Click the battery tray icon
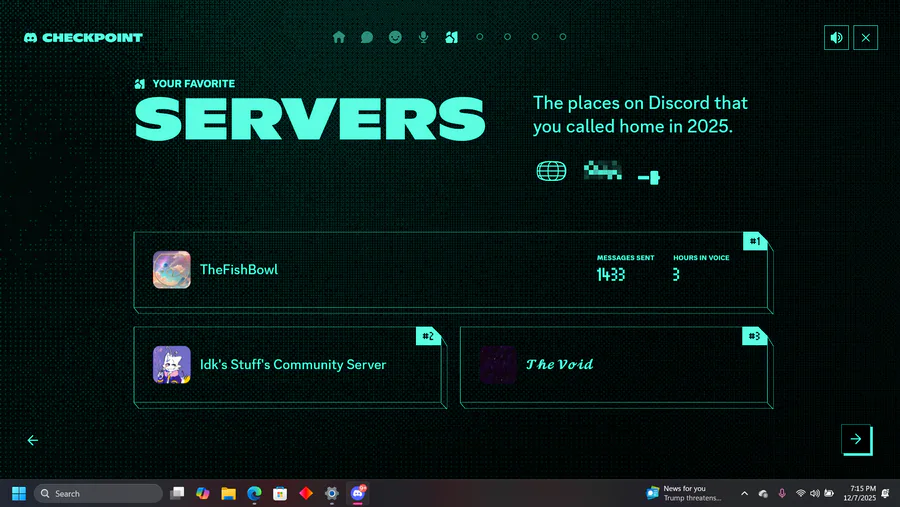Viewport: 900px width, 507px height. point(829,493)
